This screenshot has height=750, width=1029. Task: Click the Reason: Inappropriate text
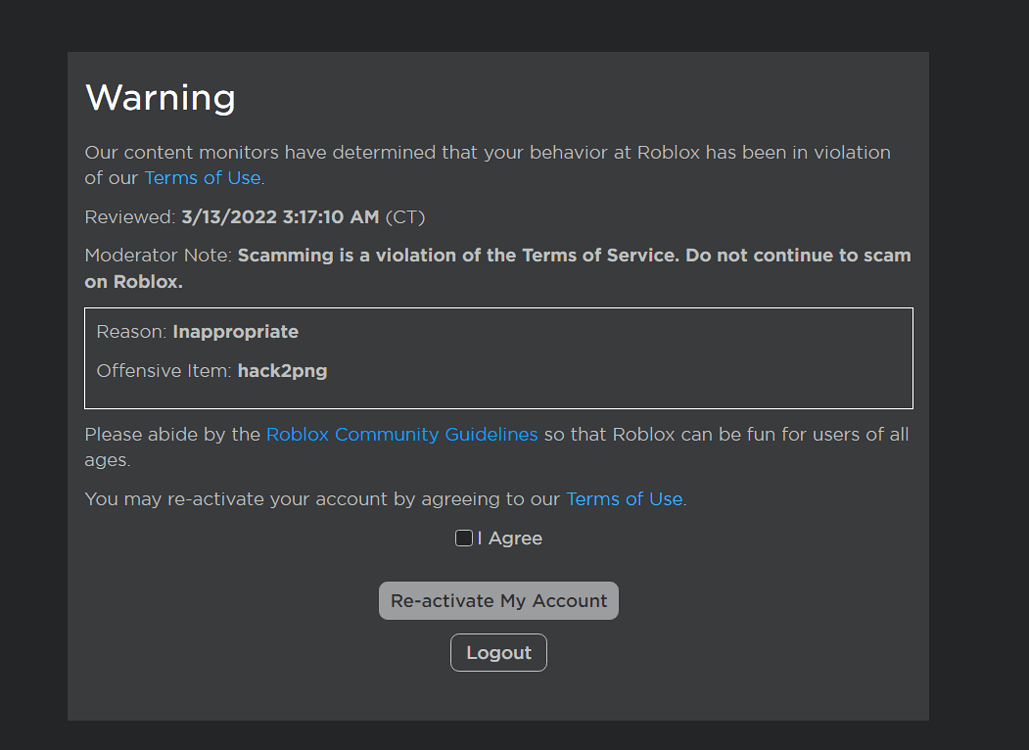tap(198, 332)
